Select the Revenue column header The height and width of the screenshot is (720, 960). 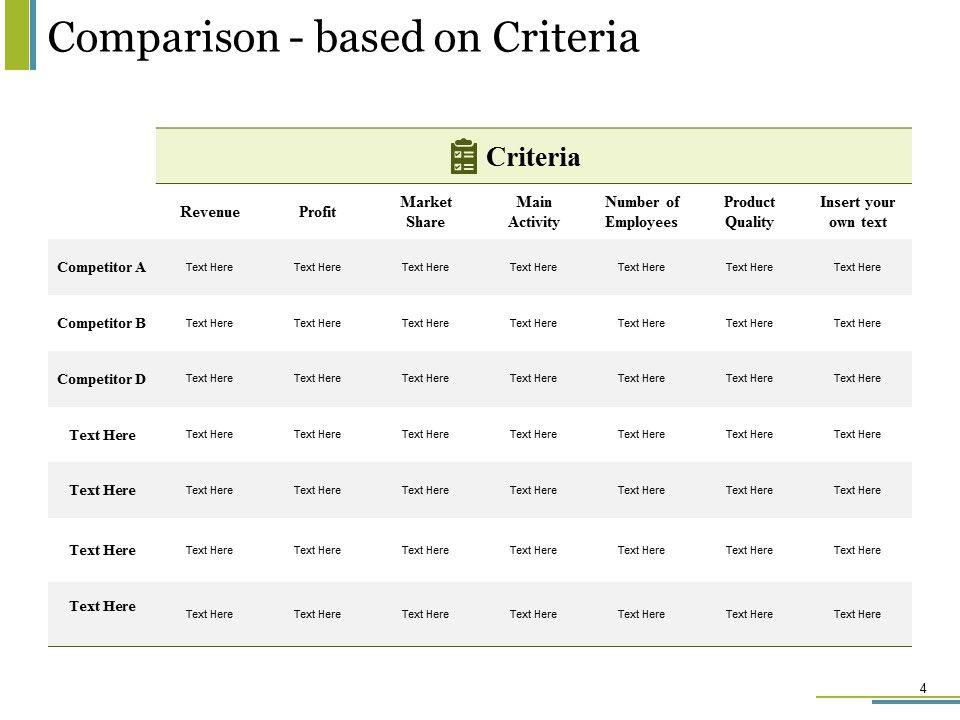[x=209, y=211]
